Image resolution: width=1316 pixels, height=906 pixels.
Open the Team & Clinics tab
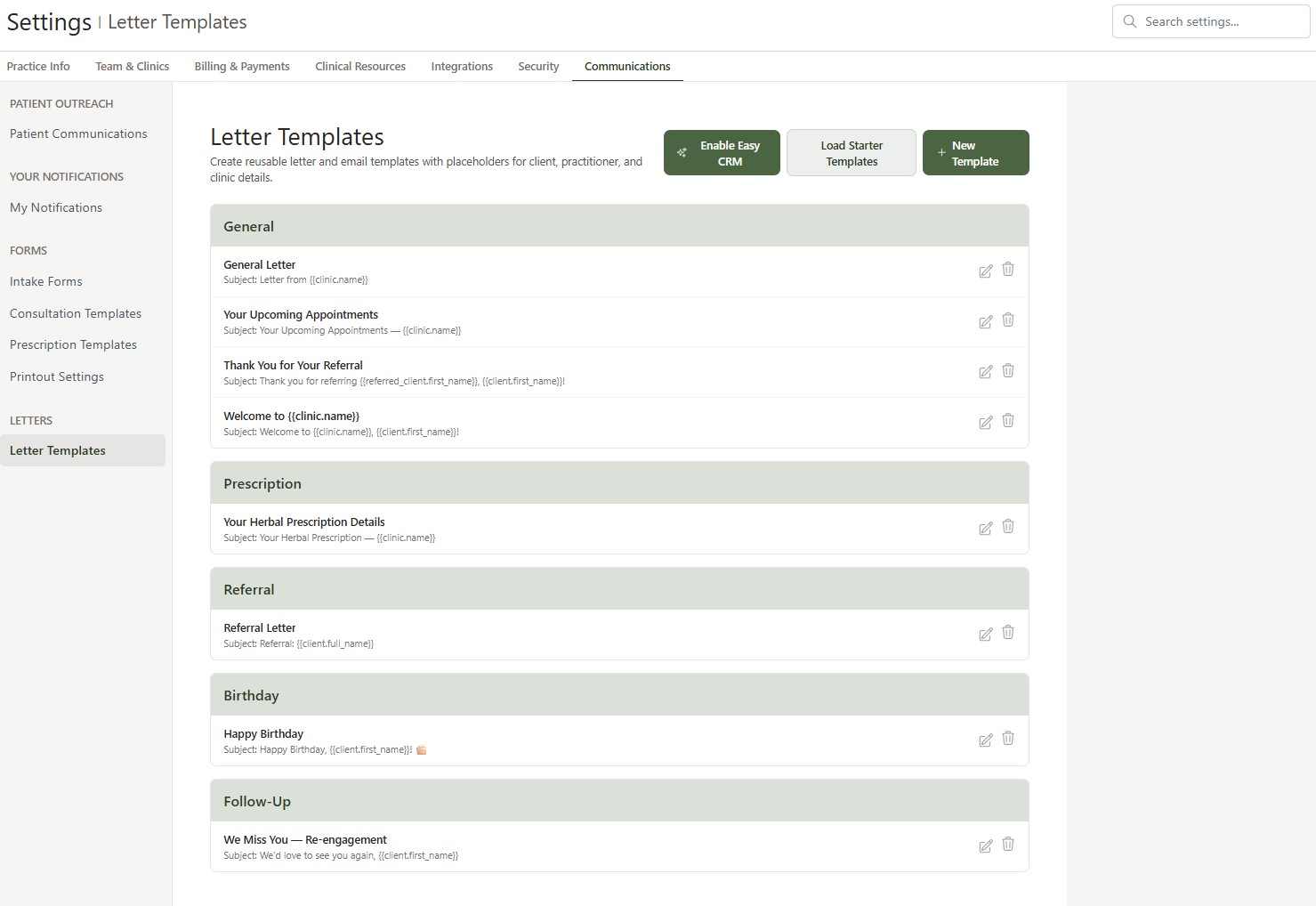pyautogui.click(x=132, y=66)
